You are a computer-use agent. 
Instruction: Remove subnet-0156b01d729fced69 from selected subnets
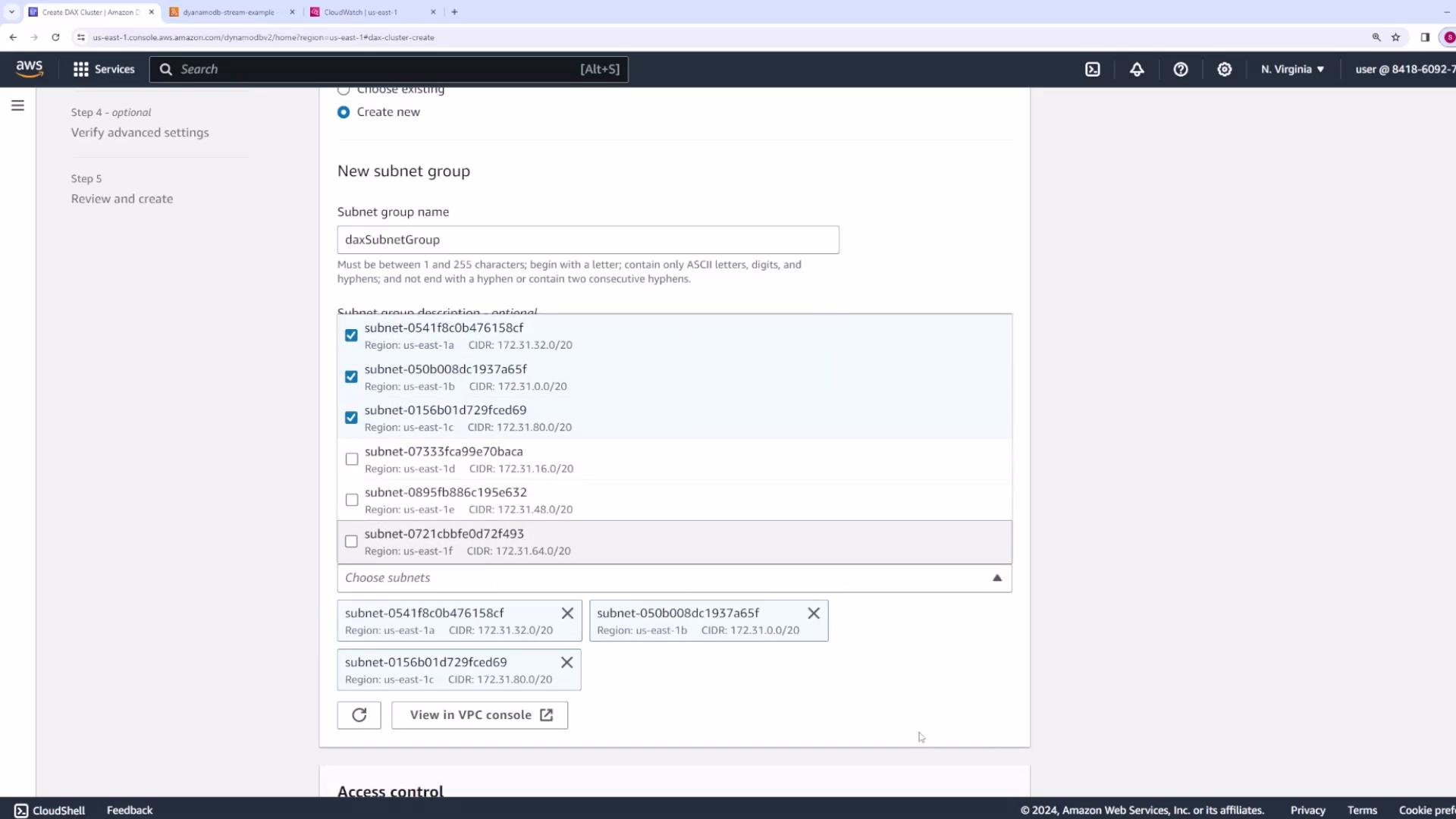pyautogui.click(x=566, y=662)
